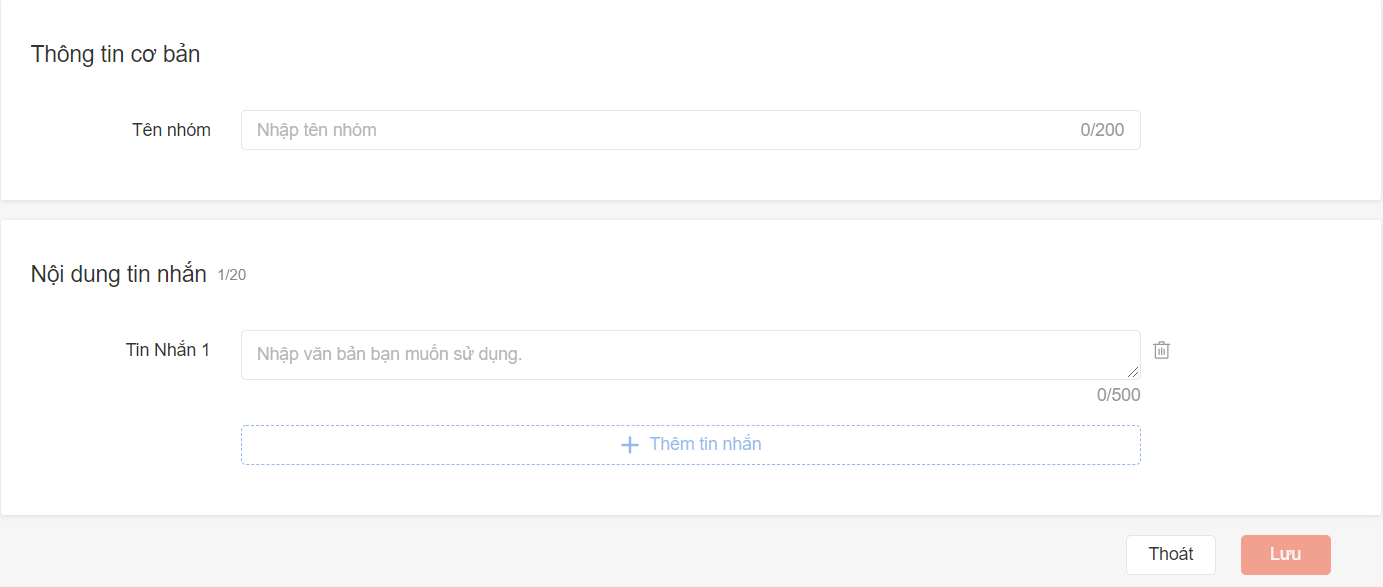Click inside the Tin Nhắn 1 text area

690,355
